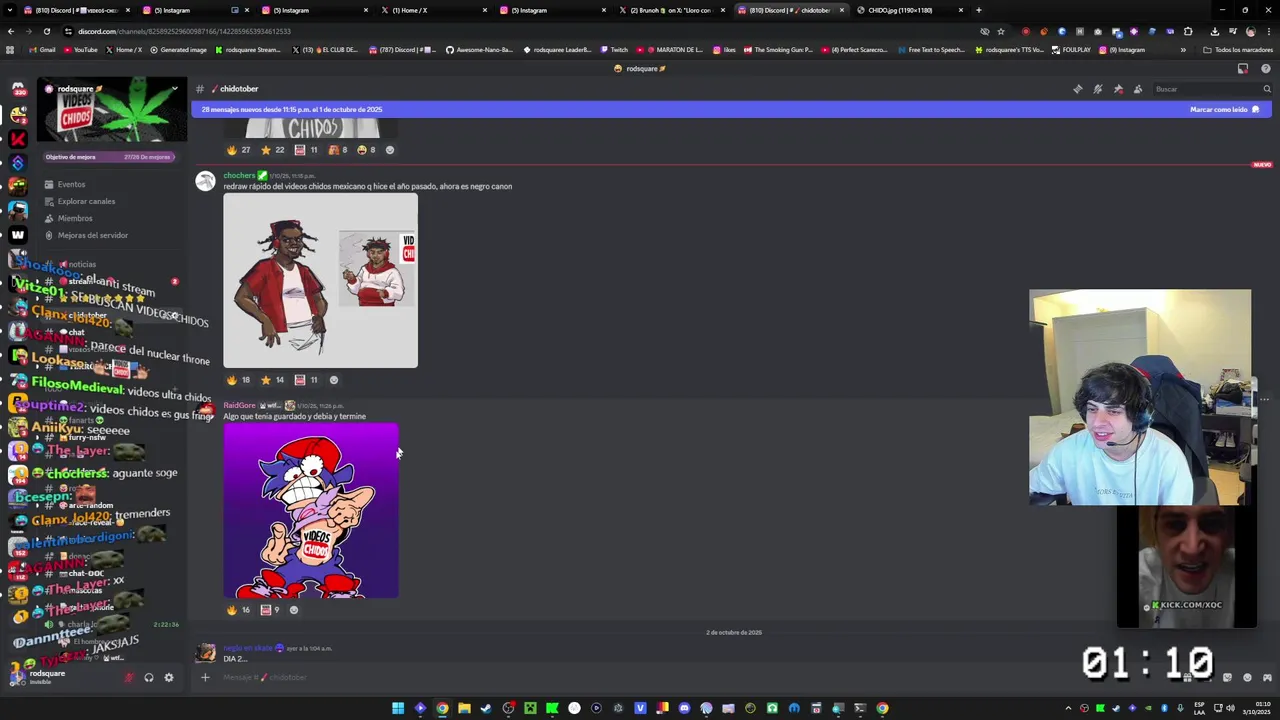1280x720 pixels.
Task: Show hidden tray icons chevron
Action: (x=1069, y=708)
